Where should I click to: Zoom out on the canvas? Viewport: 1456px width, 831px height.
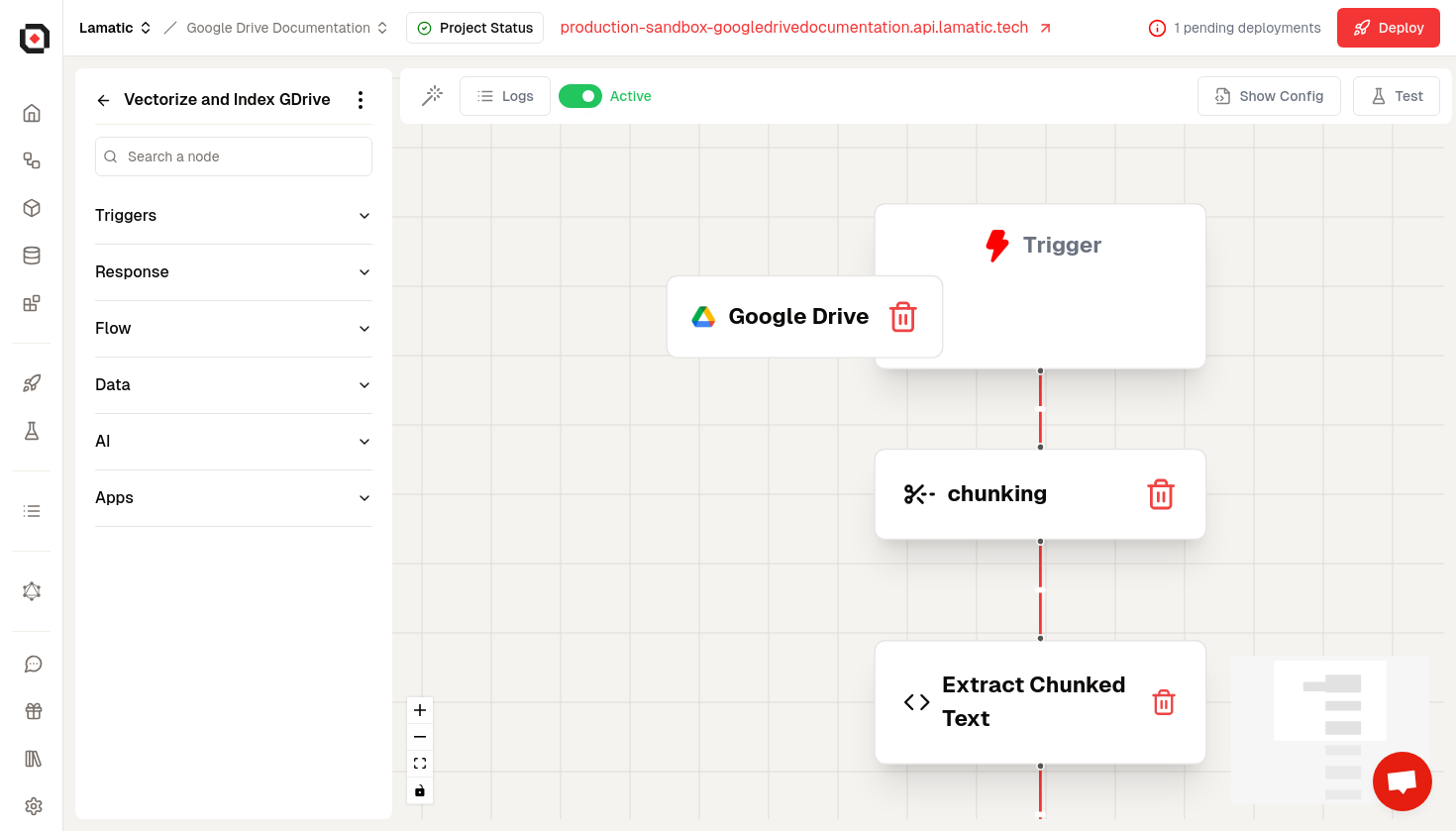pyautogui.click(x=420, y=737)
